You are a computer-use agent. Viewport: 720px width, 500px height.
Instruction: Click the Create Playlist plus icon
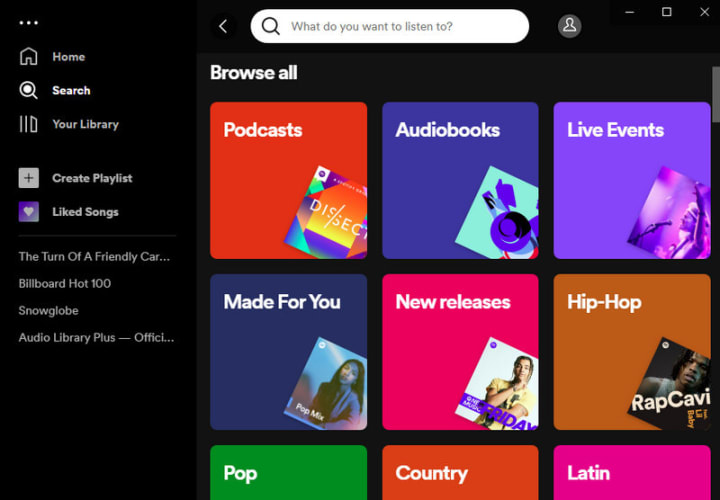[28, 178]
